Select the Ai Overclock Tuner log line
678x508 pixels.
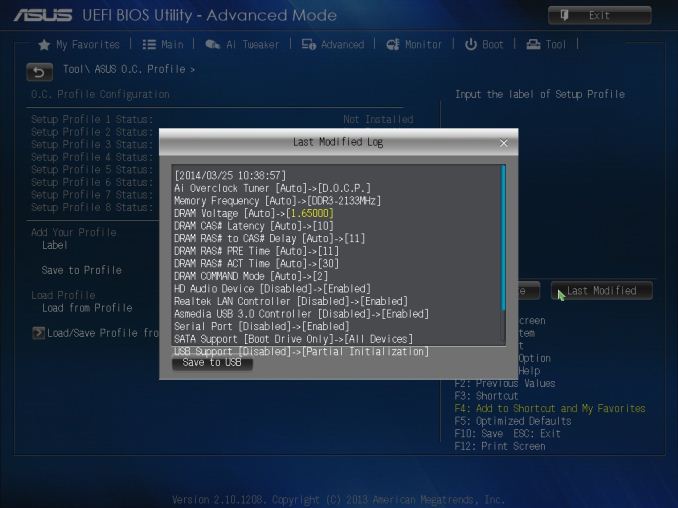pyautogui.click(x=272, y=188)
